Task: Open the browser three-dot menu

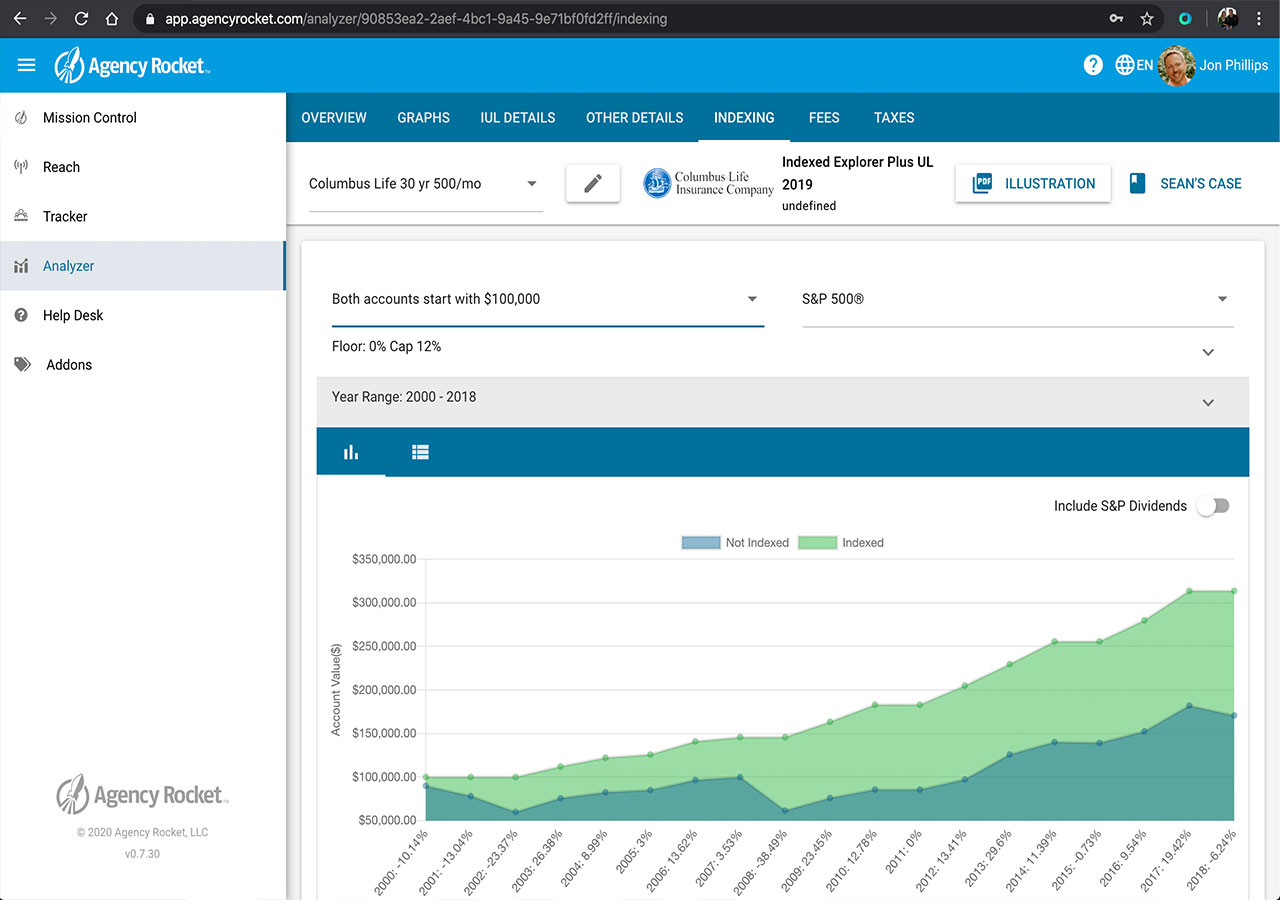Action: click(1260, 18)
